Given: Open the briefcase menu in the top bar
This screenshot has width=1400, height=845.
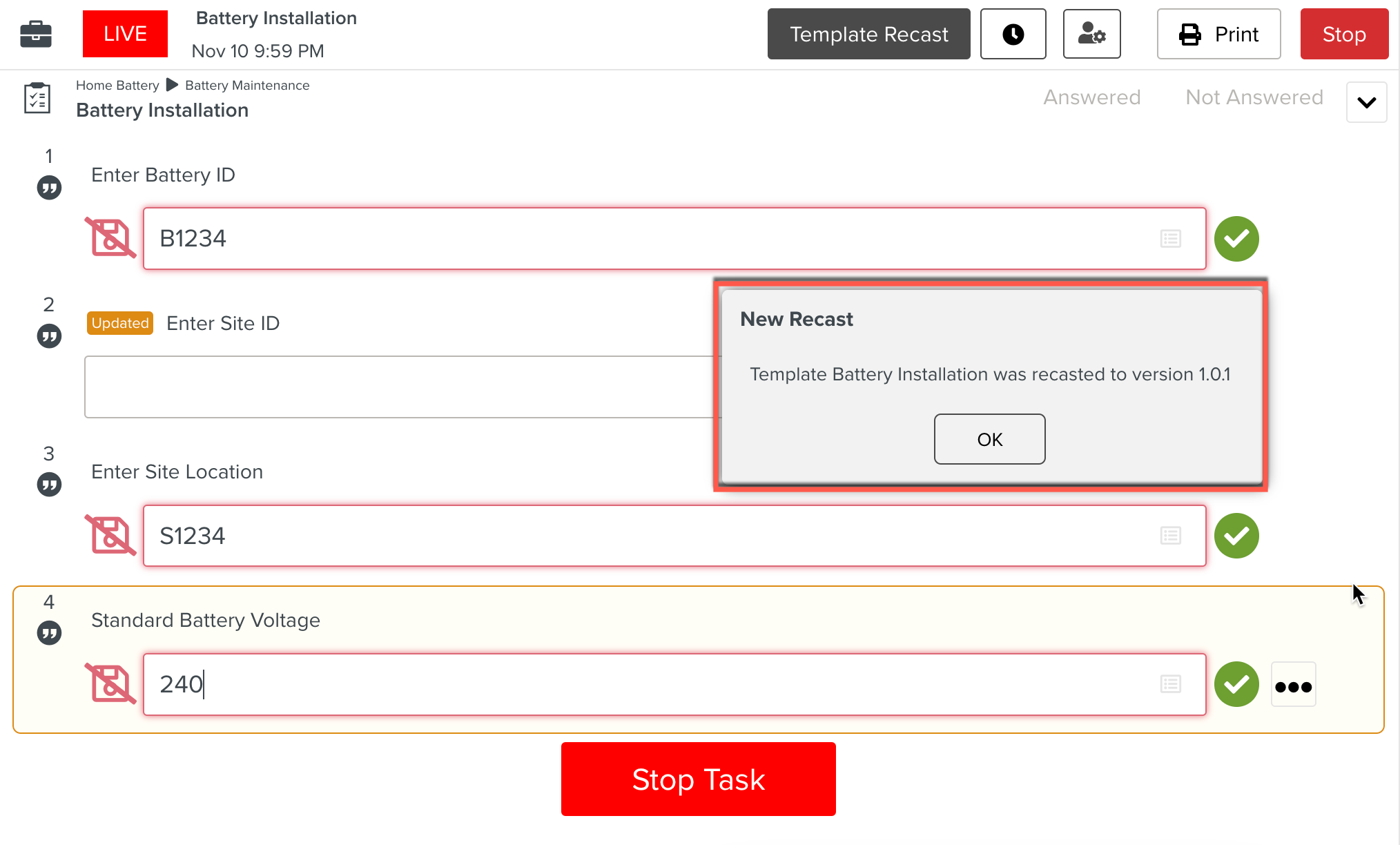Looking at the screenshot, I should tap(36, 33).
